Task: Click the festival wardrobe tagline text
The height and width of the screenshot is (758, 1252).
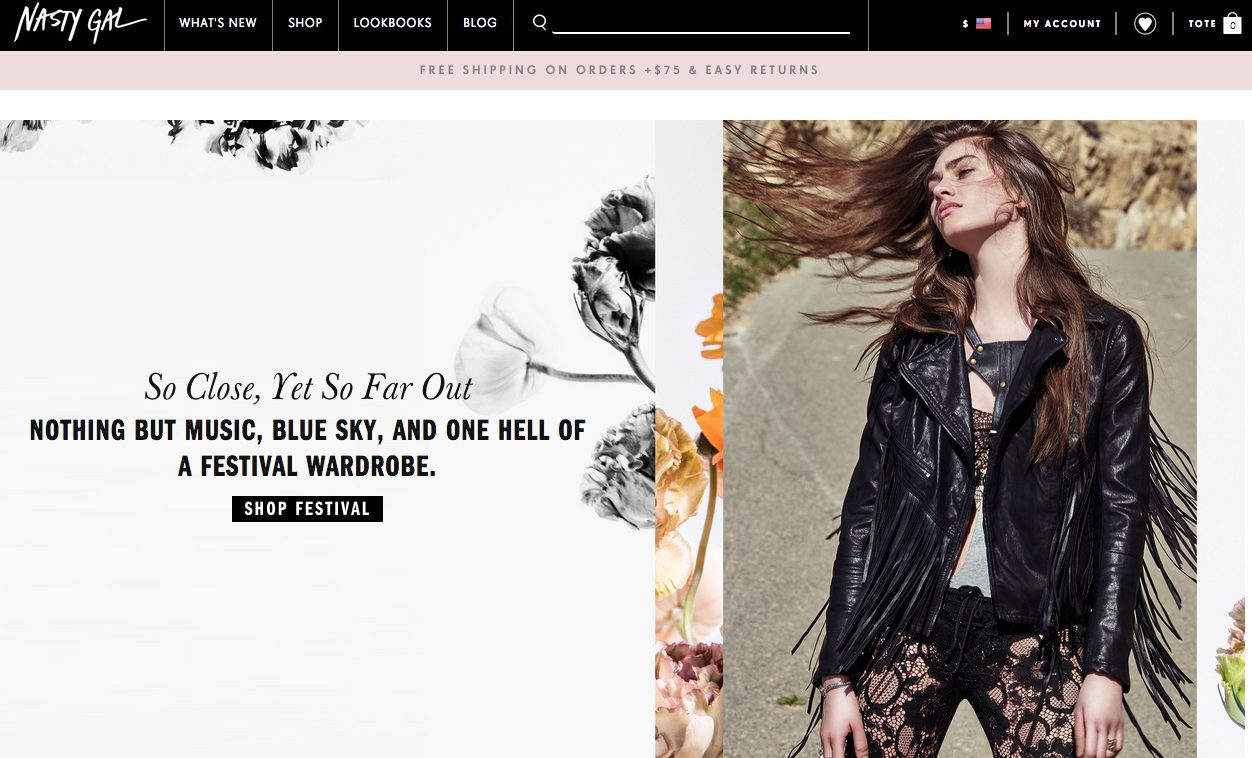Action: click(x=307, y=448)
